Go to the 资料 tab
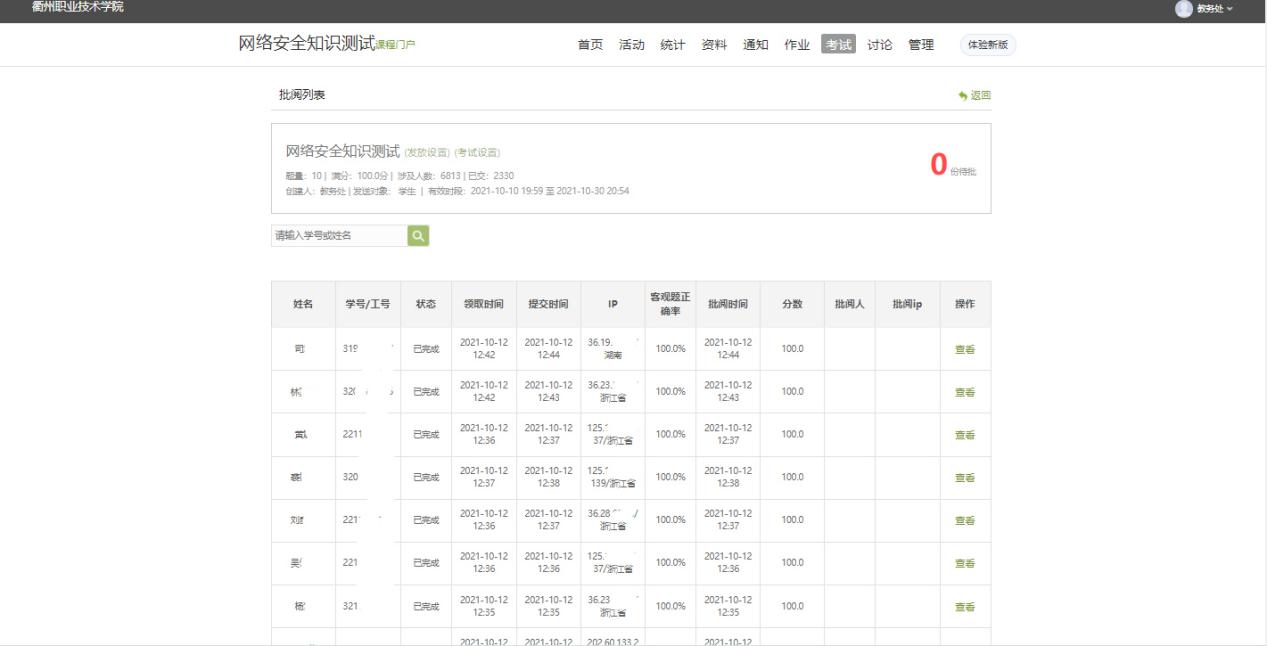The height and width of the screenshot is (646, 1267). (x=714, y=45)
